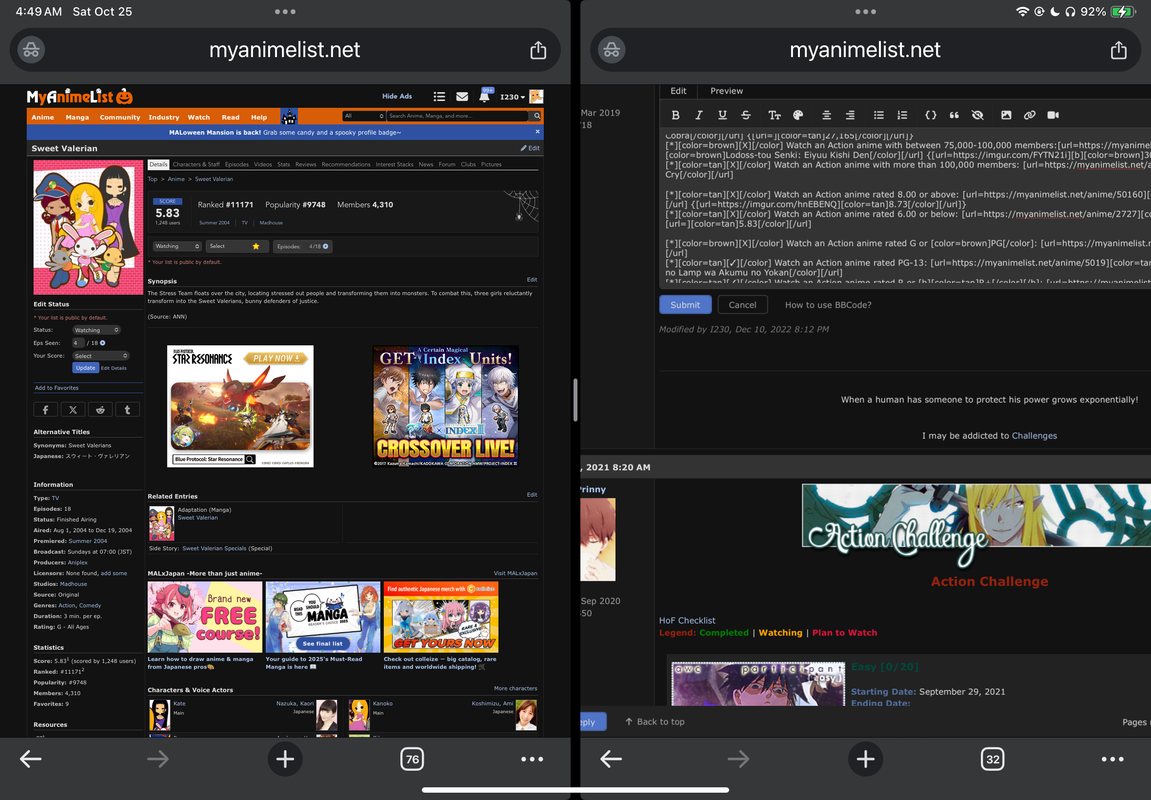Switch to the Reviews tab
This screenshot has height=800, width=1151.
pyautogui.click(x=305, y=164)
